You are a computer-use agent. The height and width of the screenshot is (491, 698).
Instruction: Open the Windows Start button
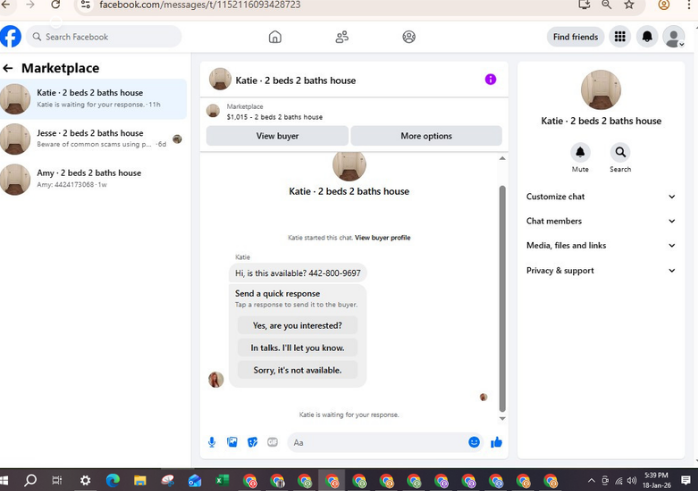coord(4,480)
